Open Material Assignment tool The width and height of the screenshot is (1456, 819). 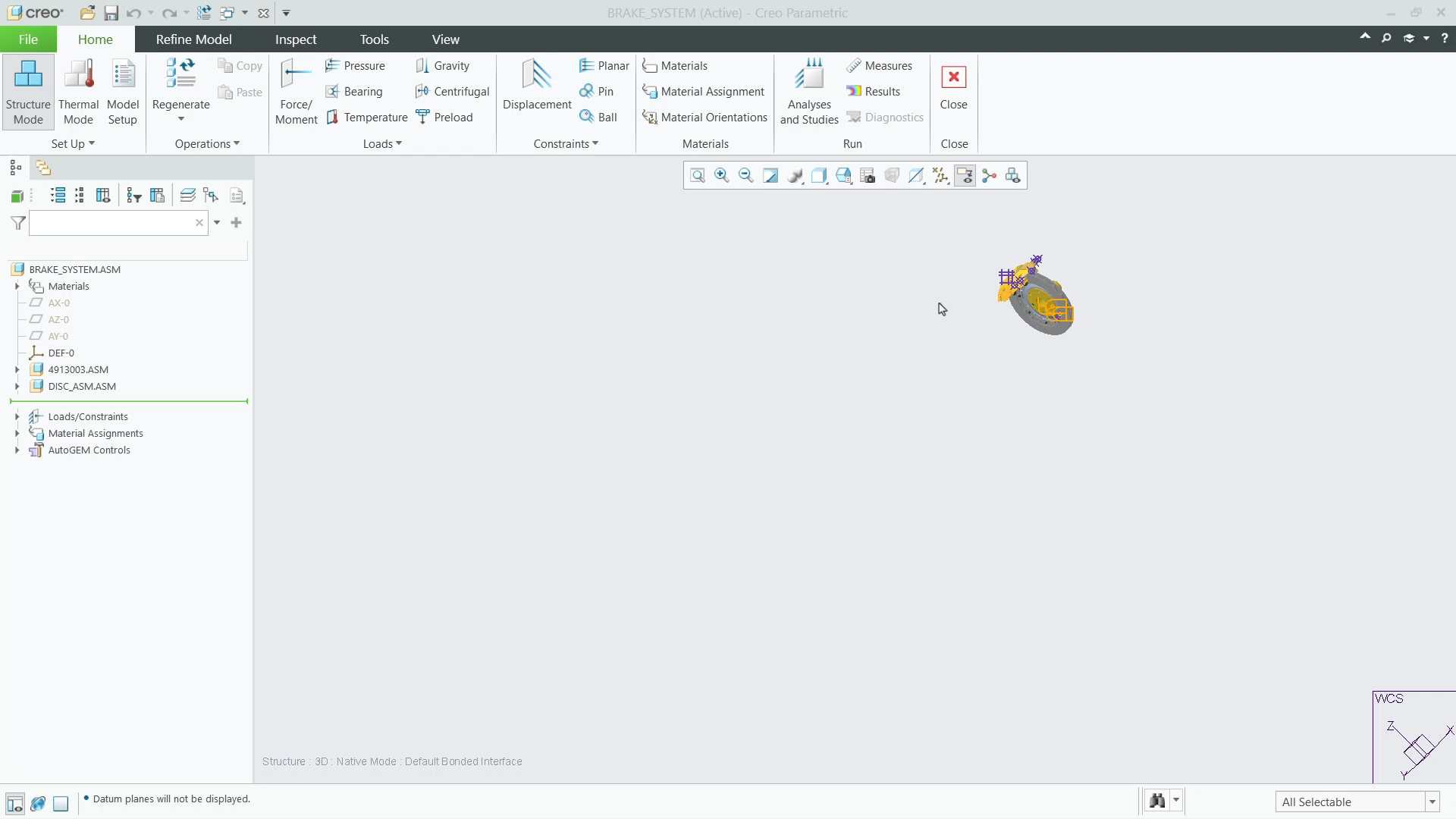point(703,92)
